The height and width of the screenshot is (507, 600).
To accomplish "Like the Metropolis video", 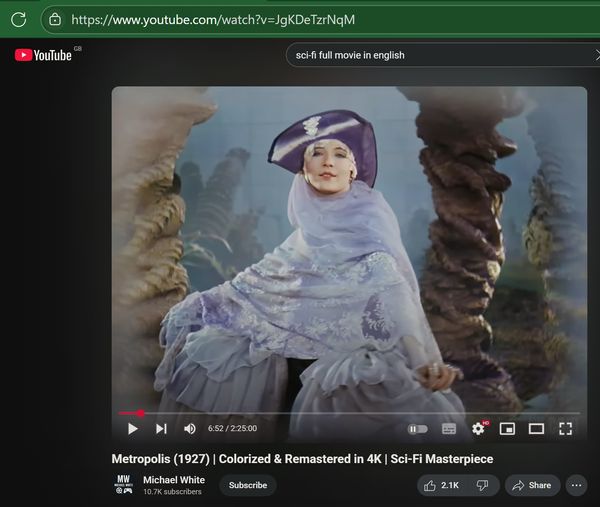I will pyautogui.click(x=440, y=485).
